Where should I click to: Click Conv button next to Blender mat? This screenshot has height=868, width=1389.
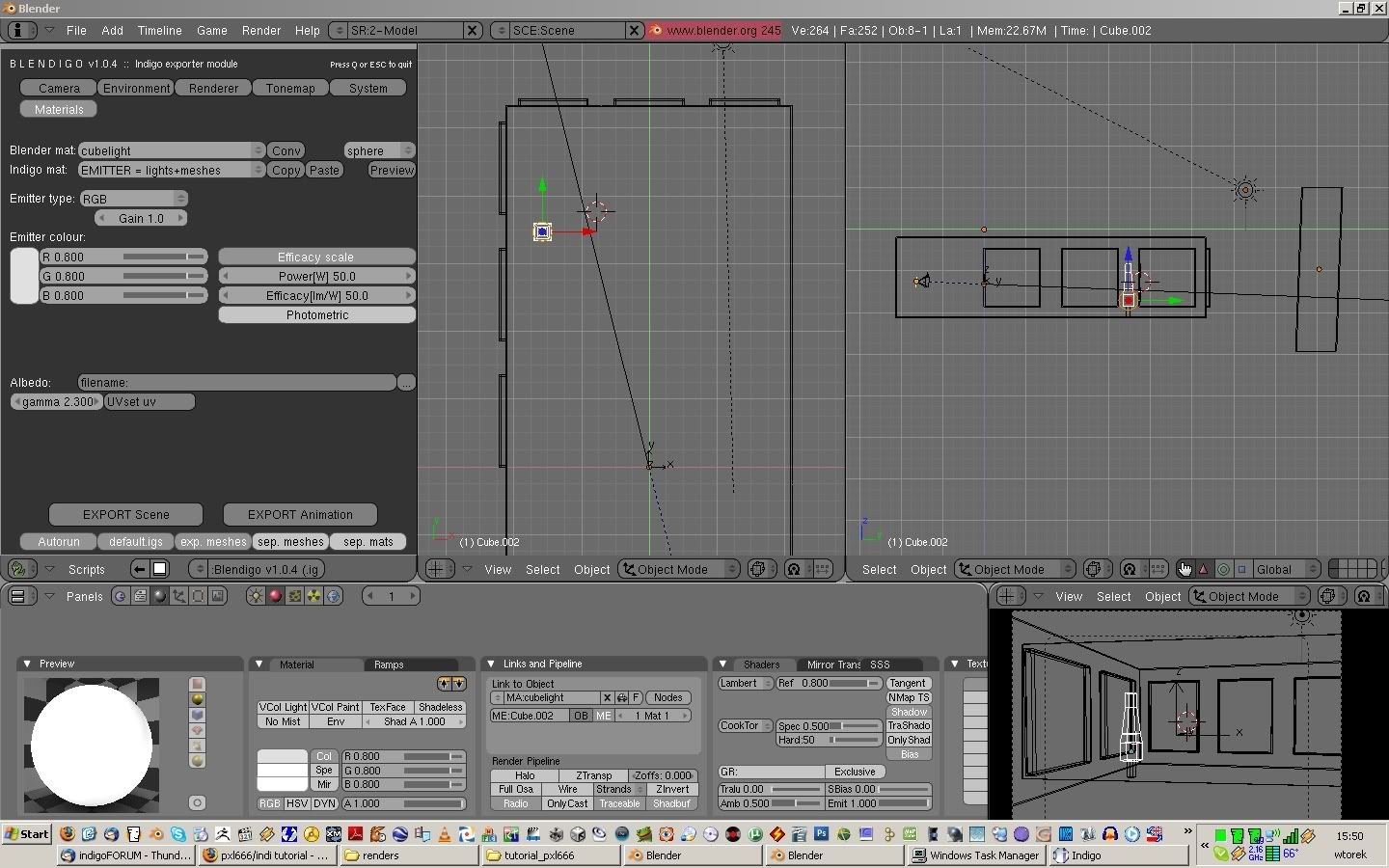pyautogui.click(x=286, y=150)
